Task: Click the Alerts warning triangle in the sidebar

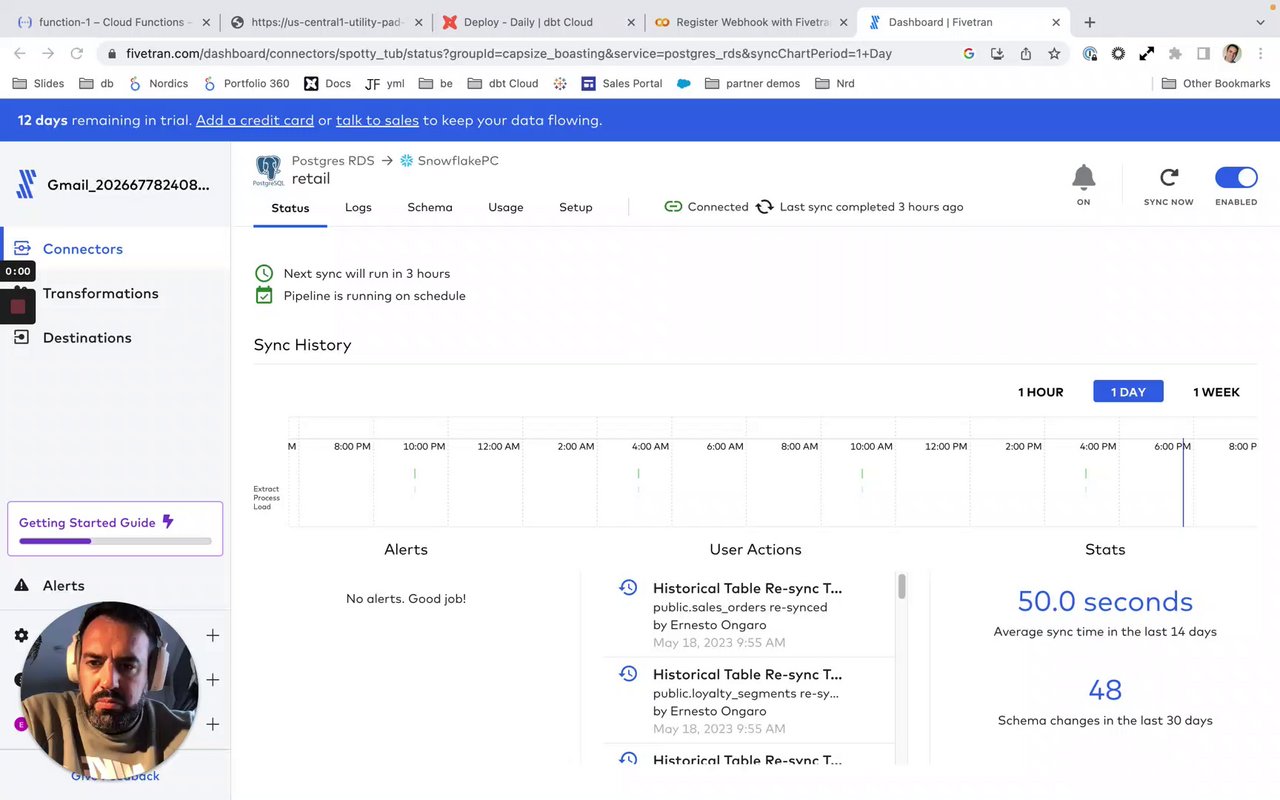Action: [21, 585]
